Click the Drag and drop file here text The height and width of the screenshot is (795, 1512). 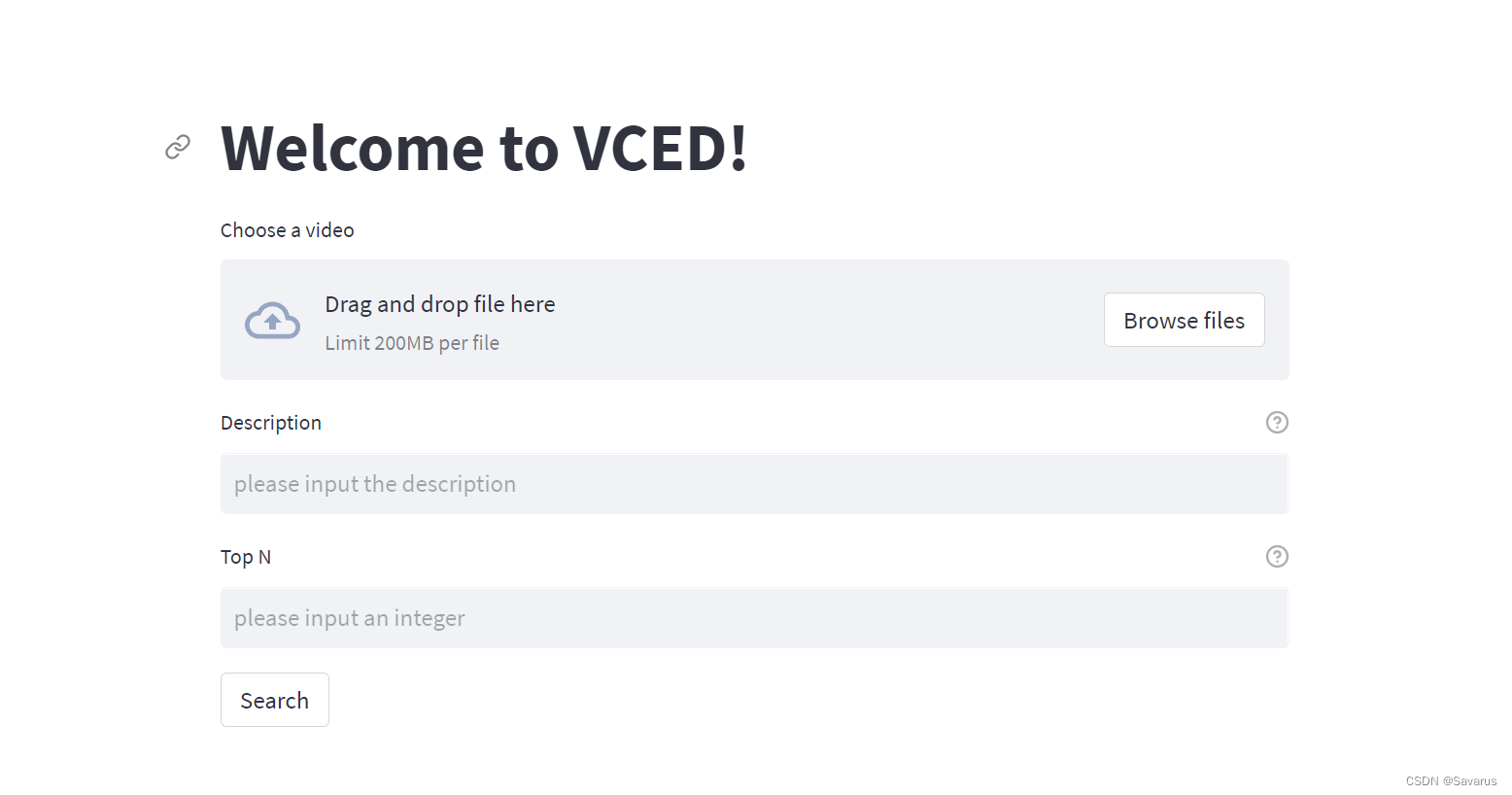(x=440, y=303)
